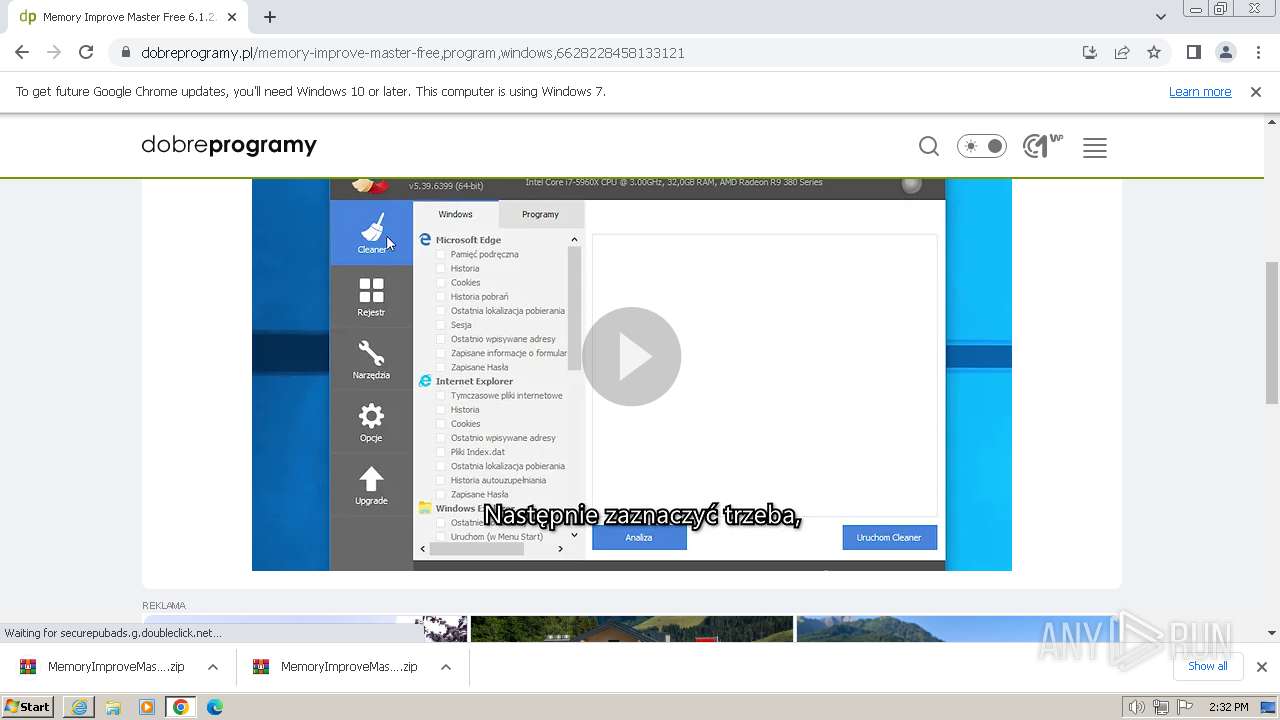
Task: Open the dobreprogramy search icon
Action: coord(929,147)
